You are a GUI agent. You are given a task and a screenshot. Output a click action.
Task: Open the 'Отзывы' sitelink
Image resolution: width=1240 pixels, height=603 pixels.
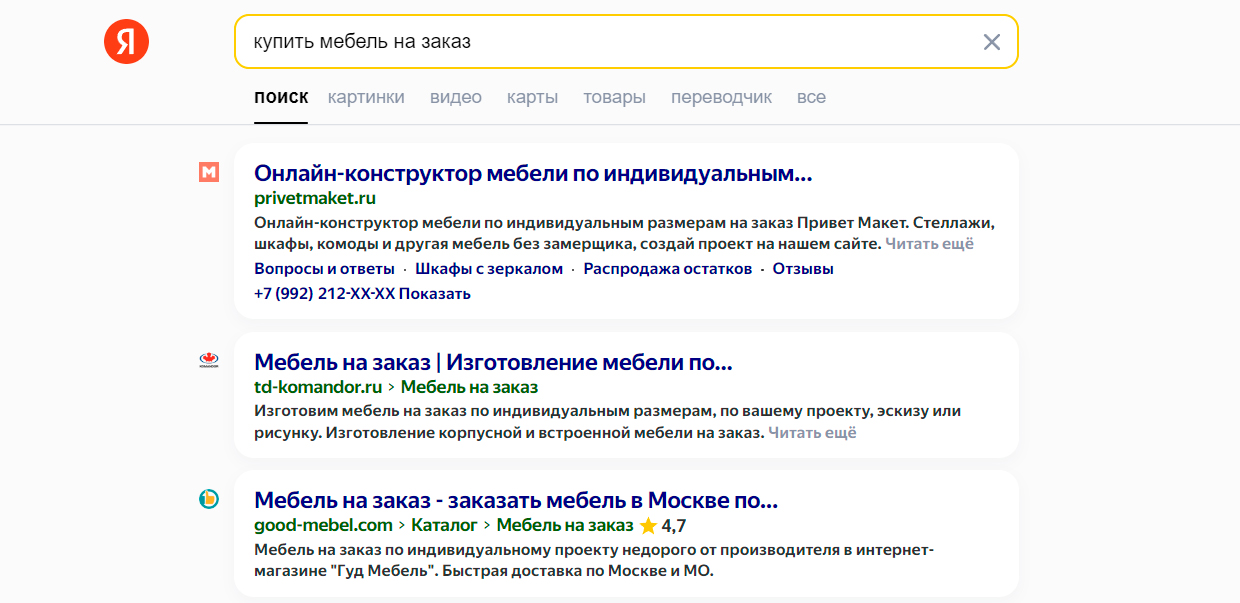(803, 269)
